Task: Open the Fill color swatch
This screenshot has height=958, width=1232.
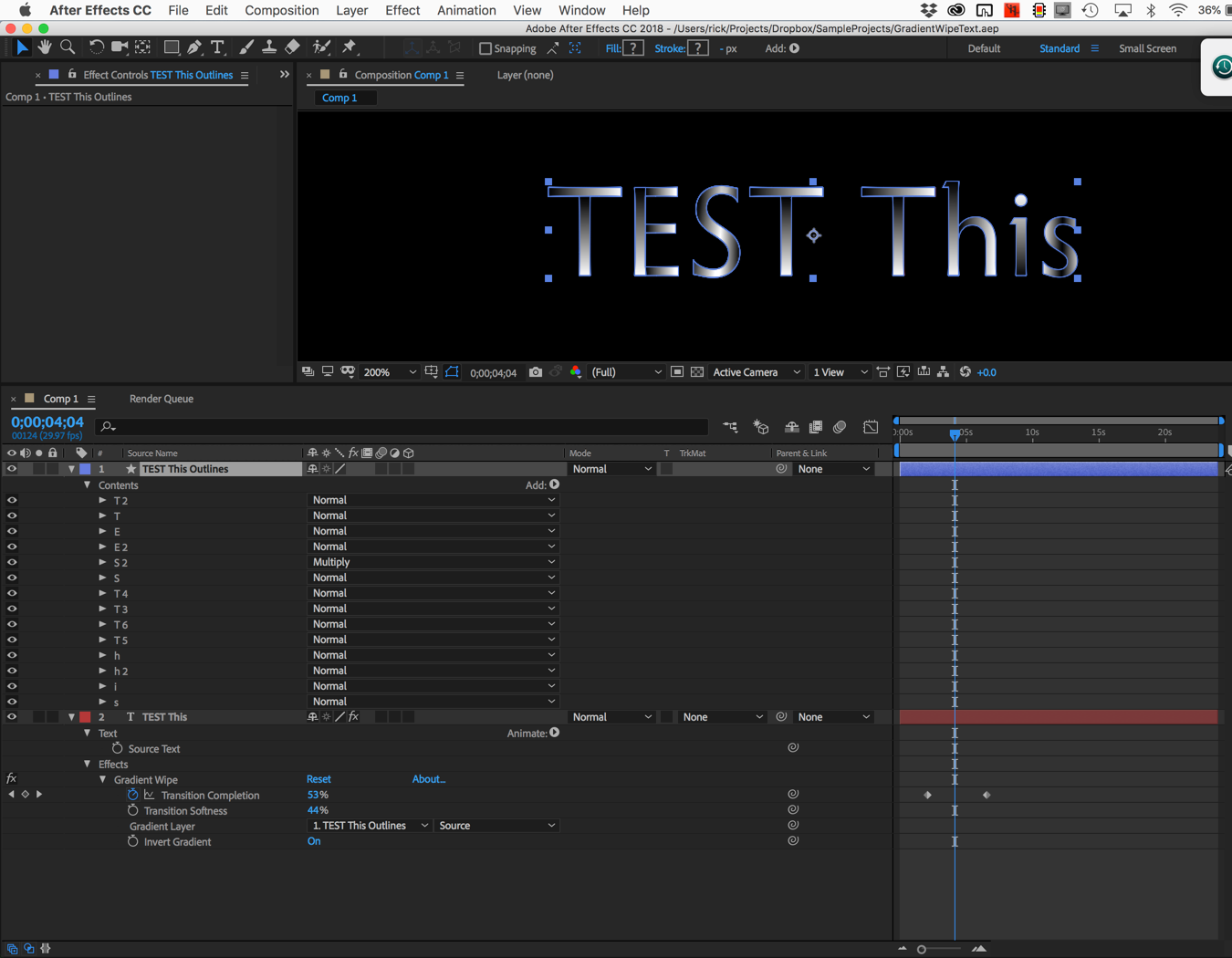Action: tap(633, 48)
